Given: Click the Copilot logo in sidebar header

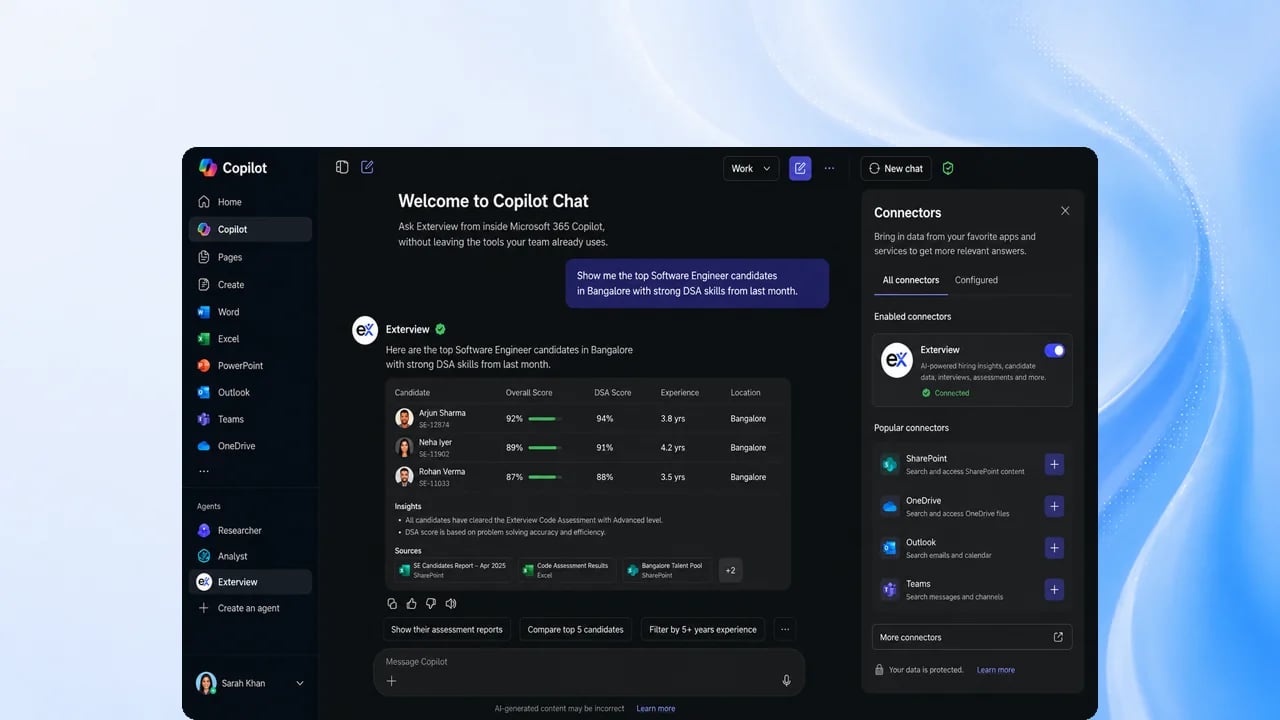Looking at the screenshot, I should coord(208,167).
